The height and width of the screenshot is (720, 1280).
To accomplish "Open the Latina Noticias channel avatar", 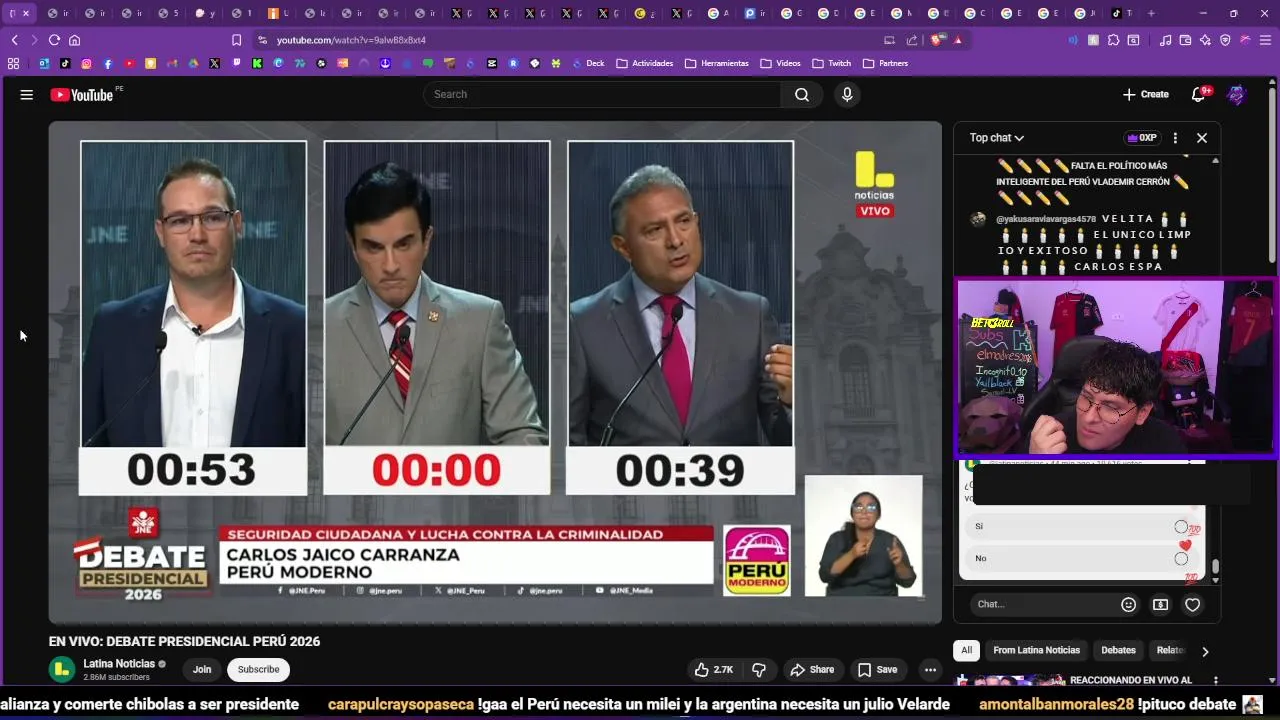I will pyautogui.click(x=62, y=669).
